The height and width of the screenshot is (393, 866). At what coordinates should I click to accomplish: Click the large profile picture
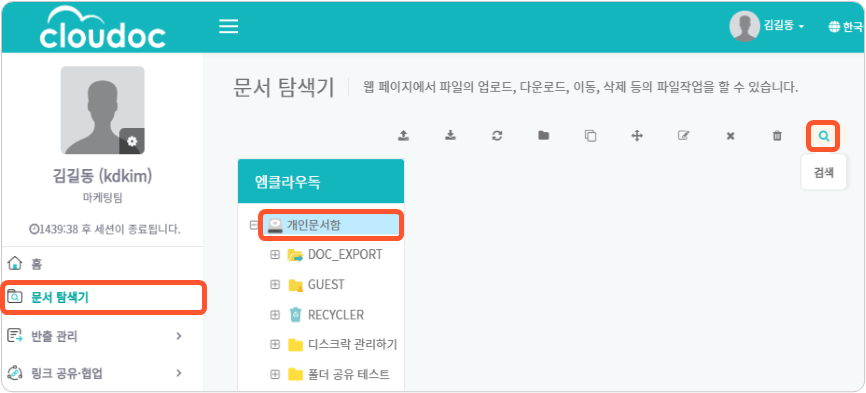pos(103,110)
